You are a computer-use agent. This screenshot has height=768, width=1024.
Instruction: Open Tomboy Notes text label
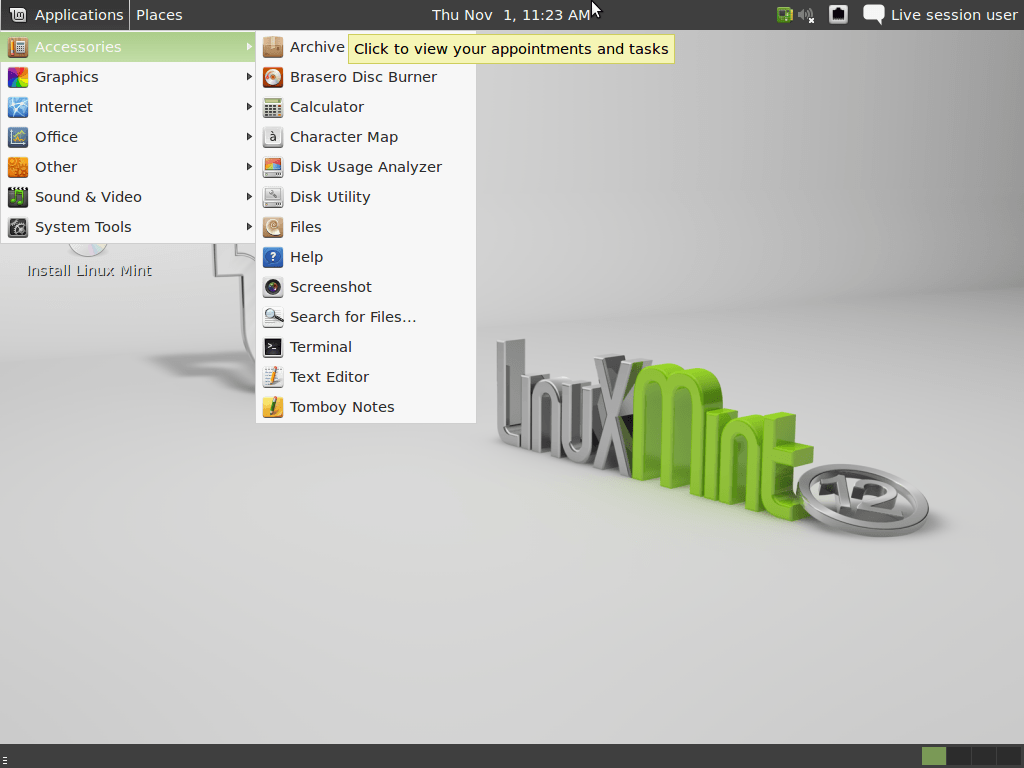(x=342, y=408)
